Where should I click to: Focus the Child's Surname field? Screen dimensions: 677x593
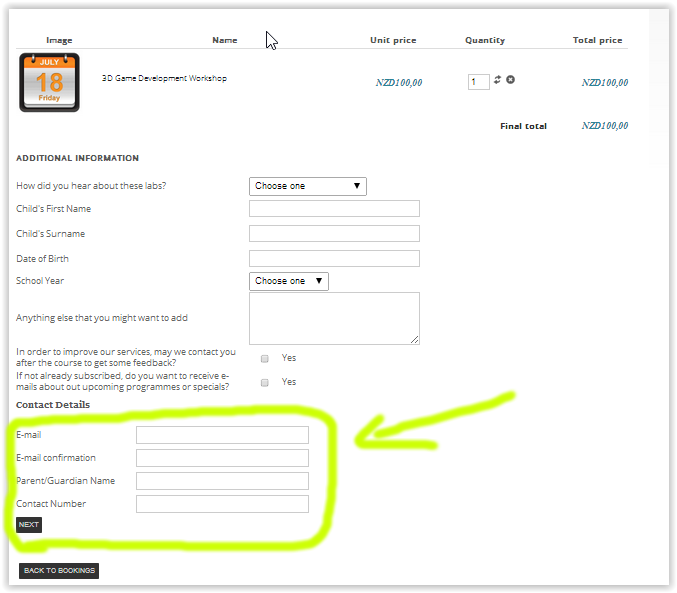pos(334,234)
